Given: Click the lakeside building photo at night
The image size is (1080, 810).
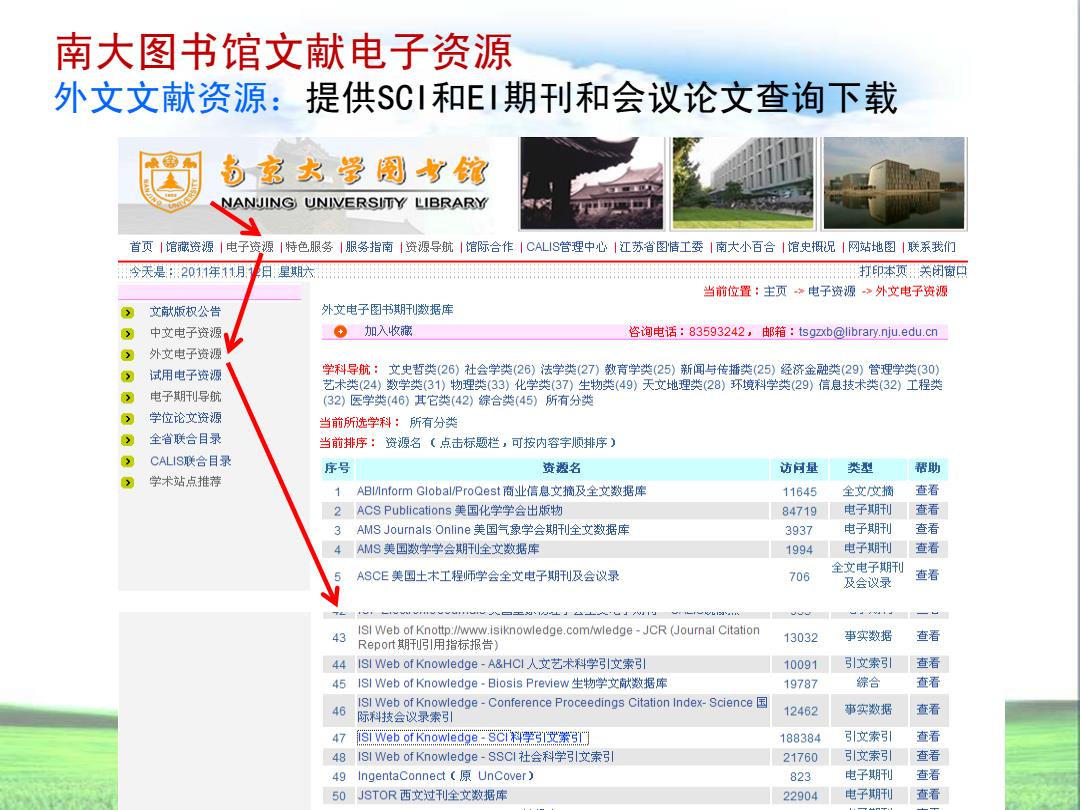Looking at the screenshot, I should click(894, 183).
